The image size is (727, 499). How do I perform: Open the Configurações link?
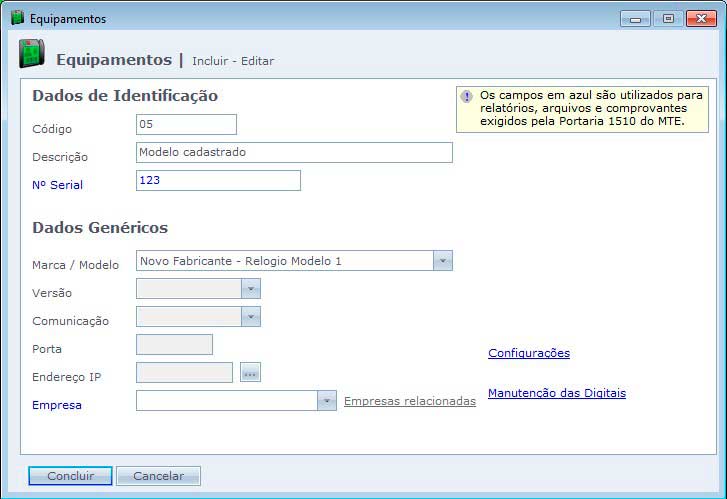(528, 353)
